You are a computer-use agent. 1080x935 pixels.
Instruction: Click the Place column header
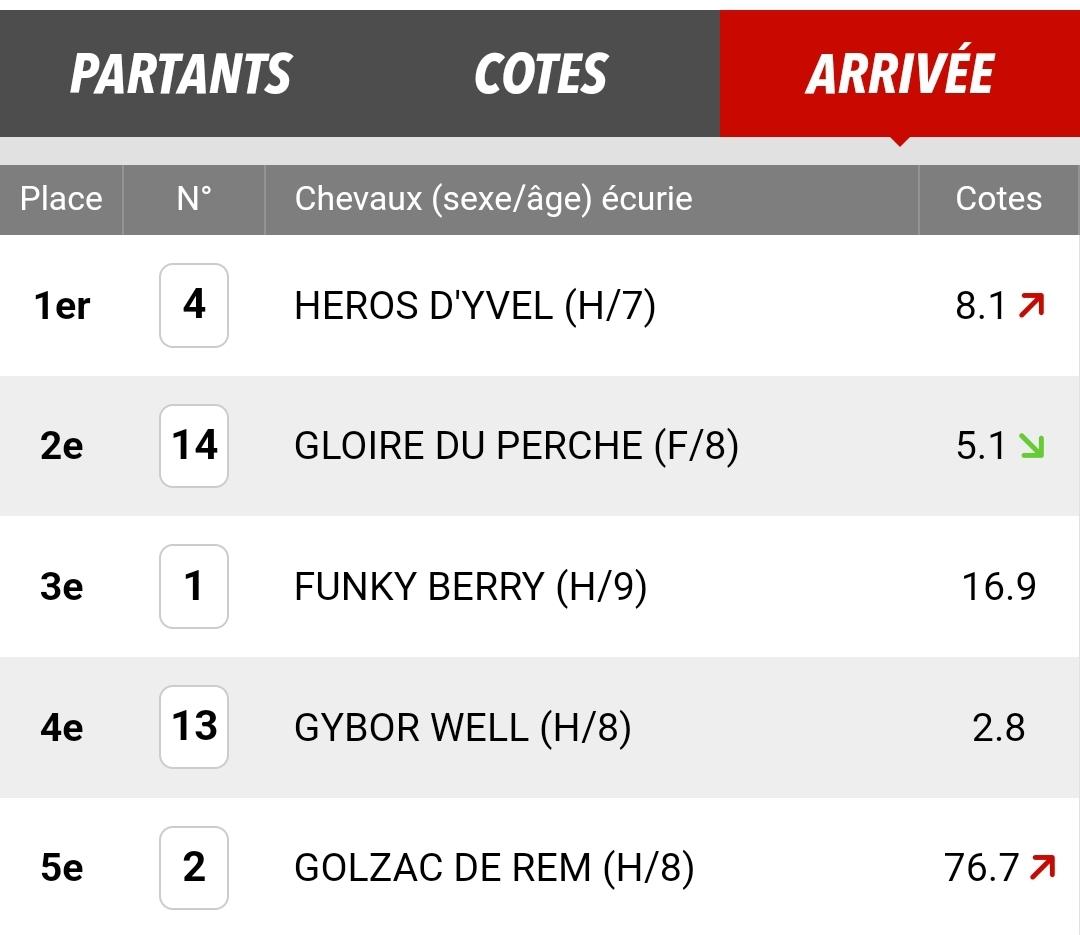[x=61, y=199]
